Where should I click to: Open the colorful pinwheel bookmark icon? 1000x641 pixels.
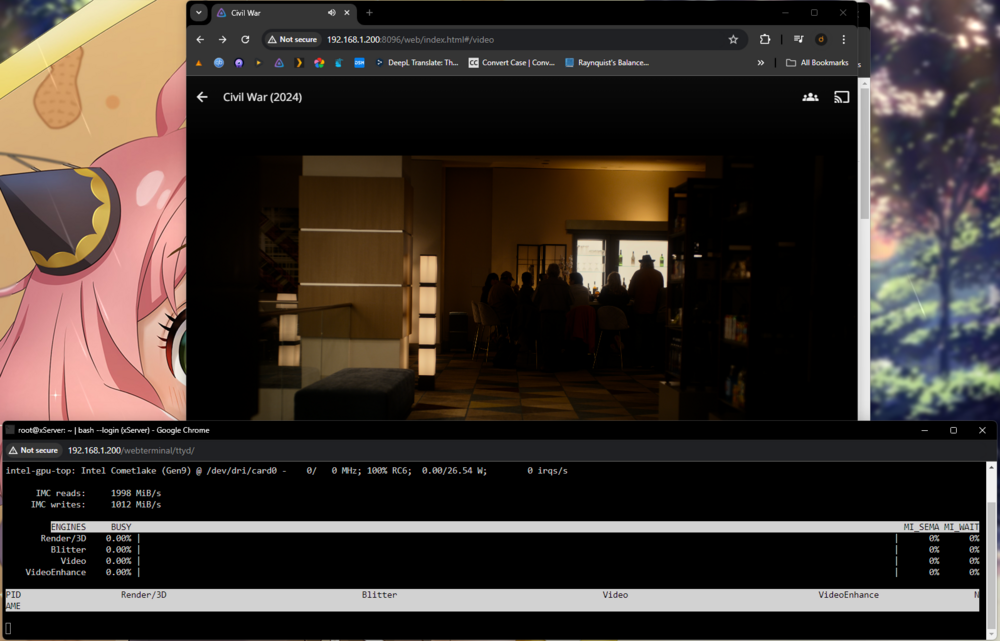(319, 63)
